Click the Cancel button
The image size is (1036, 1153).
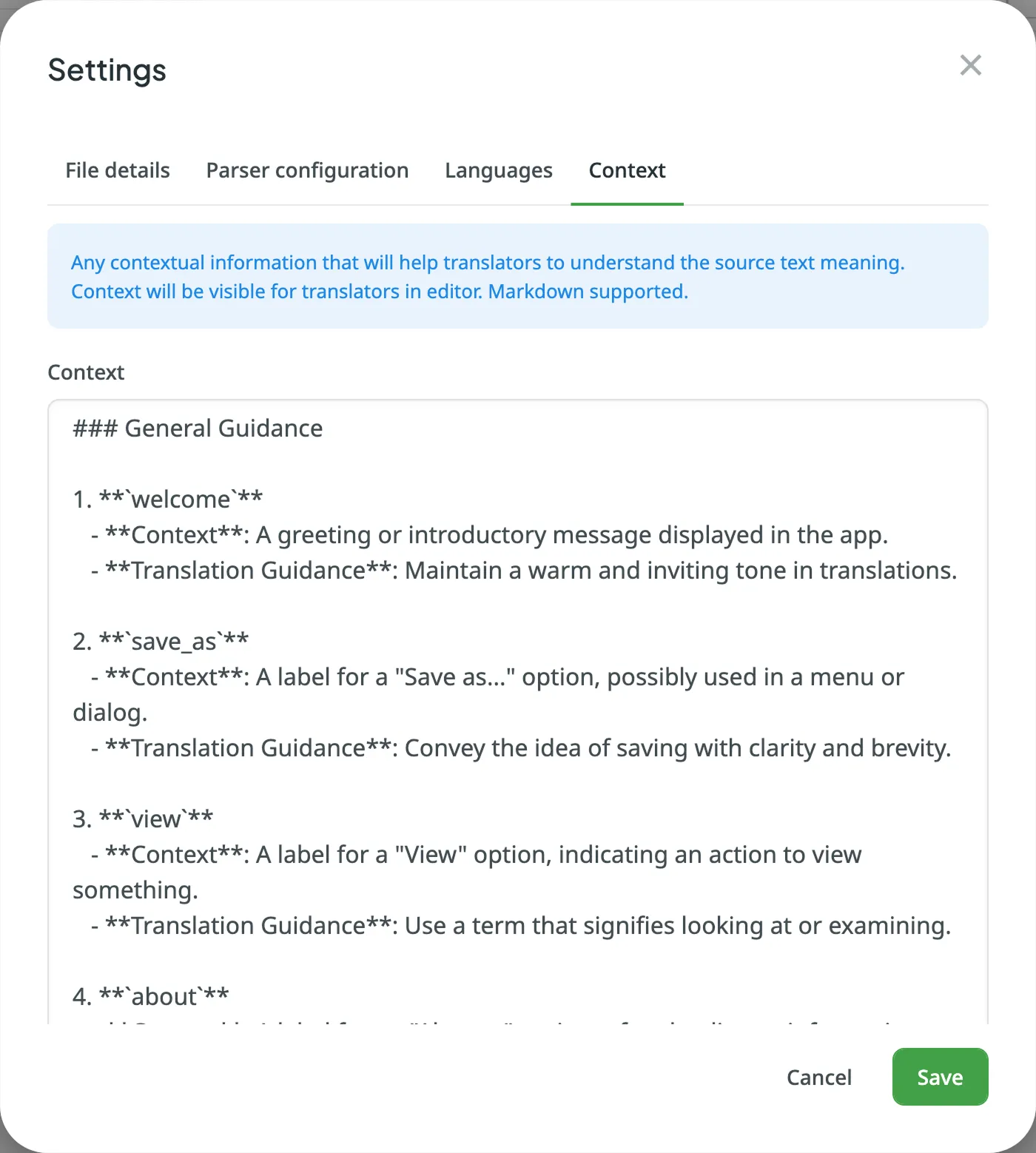click(x=818, y=1077)
